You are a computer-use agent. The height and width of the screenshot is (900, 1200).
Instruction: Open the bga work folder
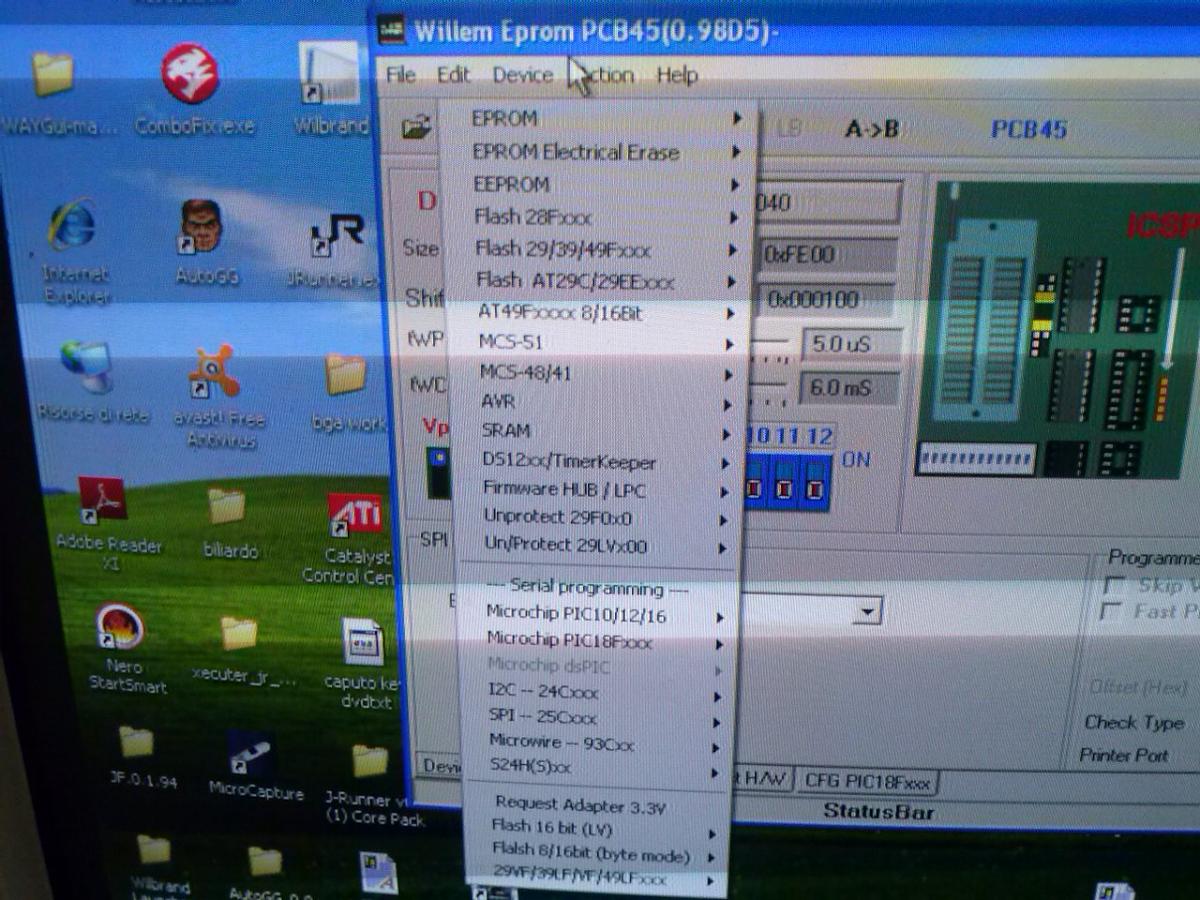coord(348,392)
